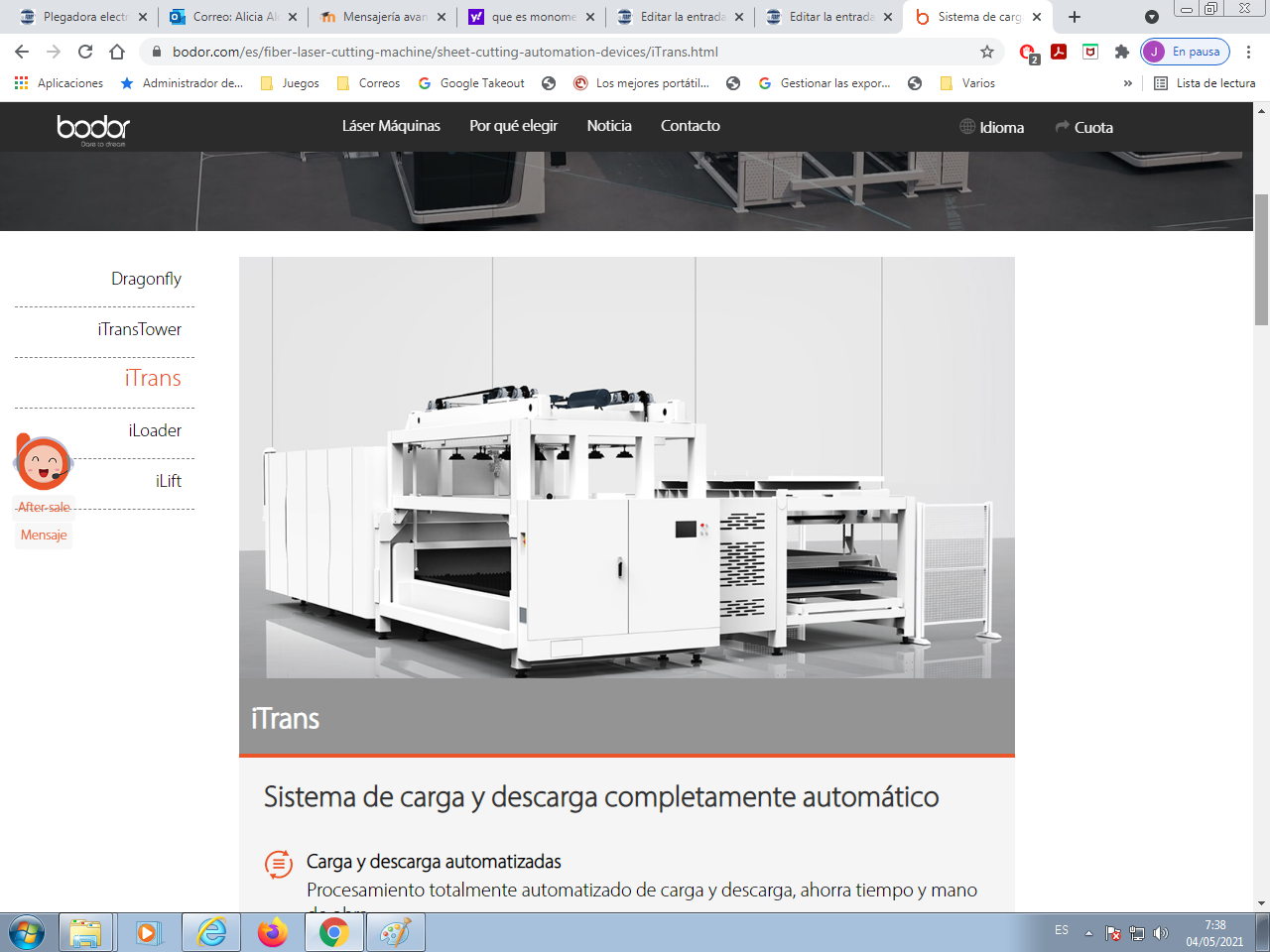This screenshot has width=1270, height=952.
Task: Open the volume control in tray
Action: click(x=1161, y=933)
